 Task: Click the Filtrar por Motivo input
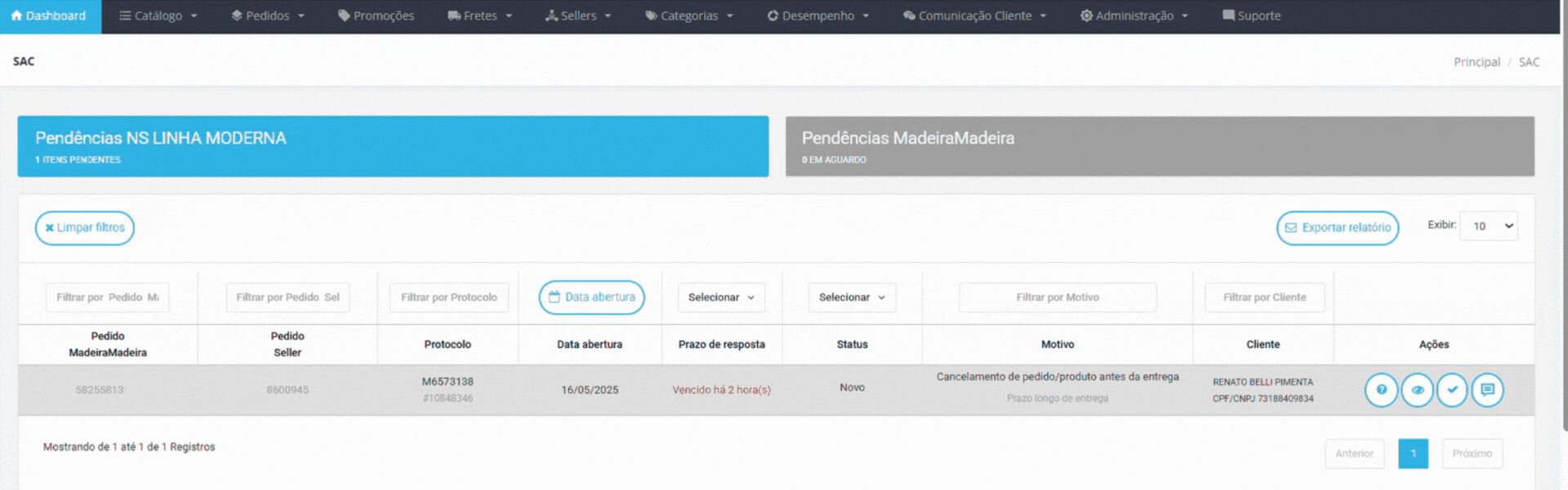click(1058, 297)
